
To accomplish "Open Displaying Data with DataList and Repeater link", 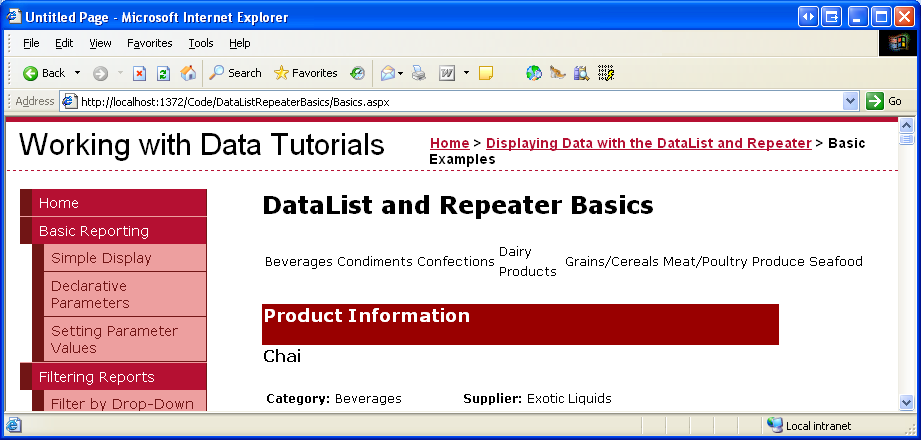I will (648, 143).
